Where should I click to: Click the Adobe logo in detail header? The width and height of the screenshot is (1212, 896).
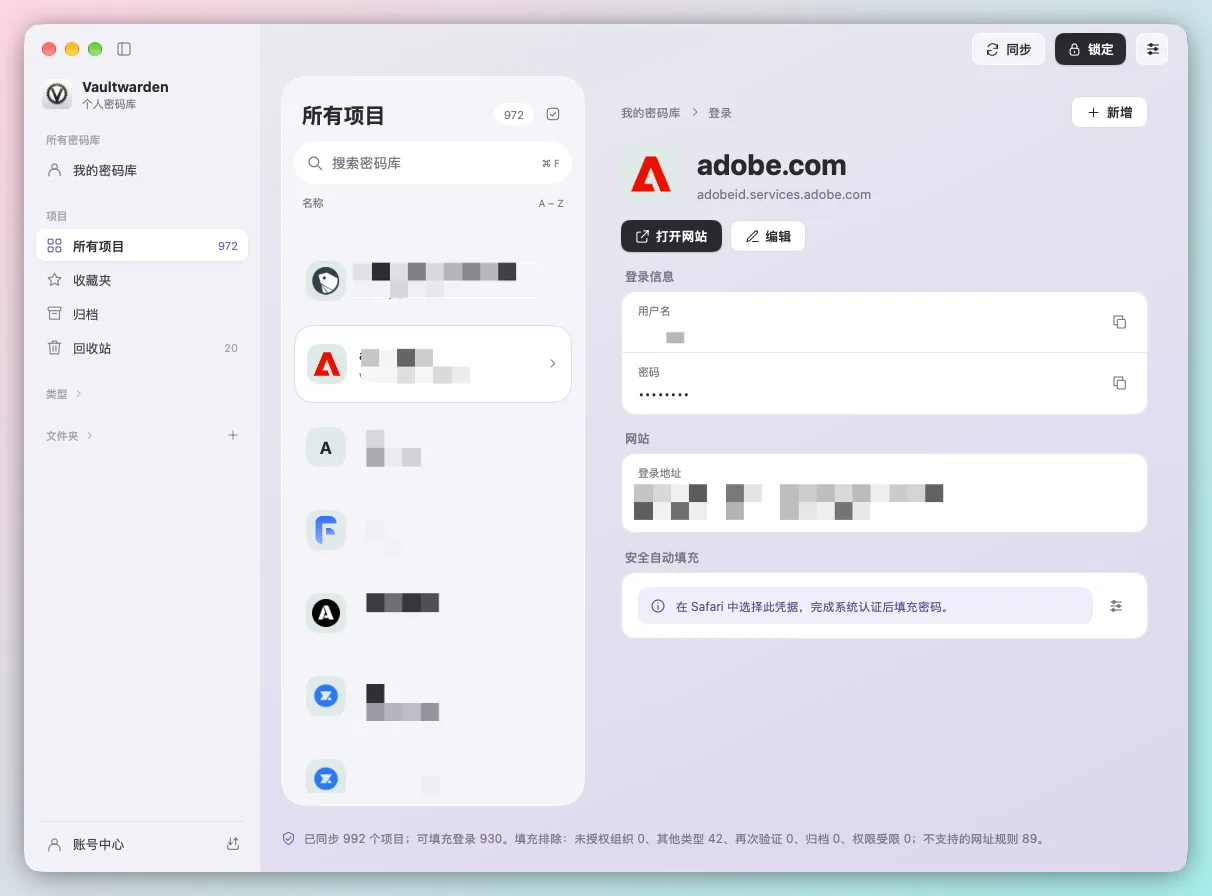651,174
